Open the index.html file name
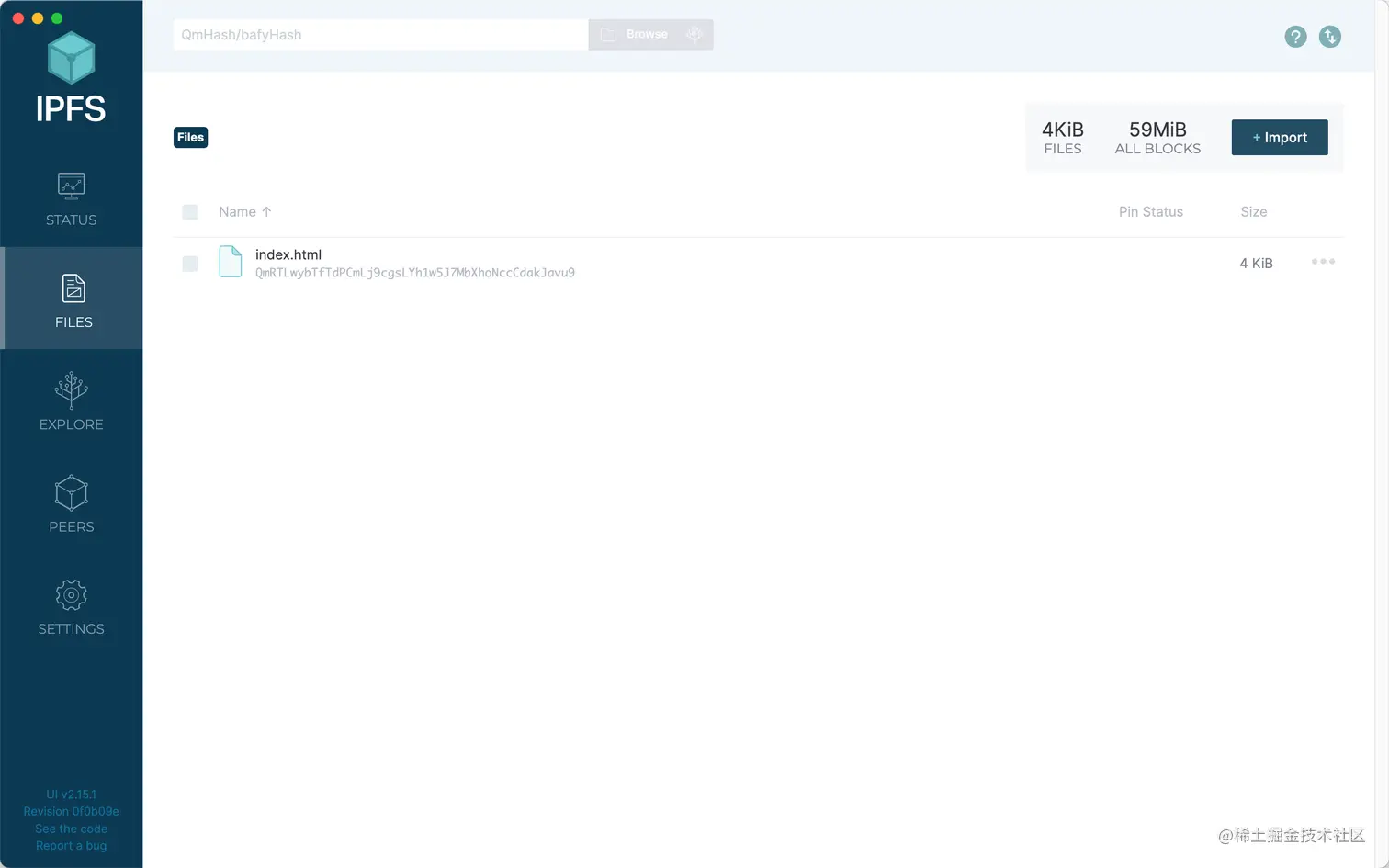The width and height of the screenshot is (1389, 868). 288,254
